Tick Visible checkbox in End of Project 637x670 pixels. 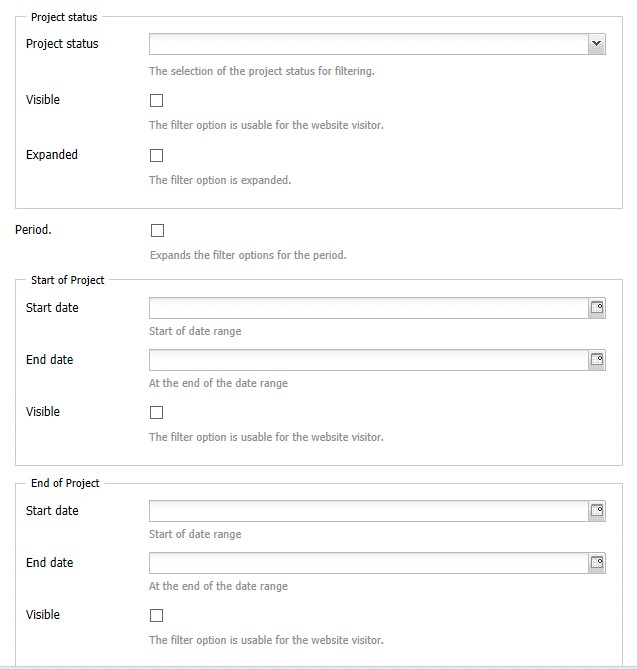click(156, 616)
